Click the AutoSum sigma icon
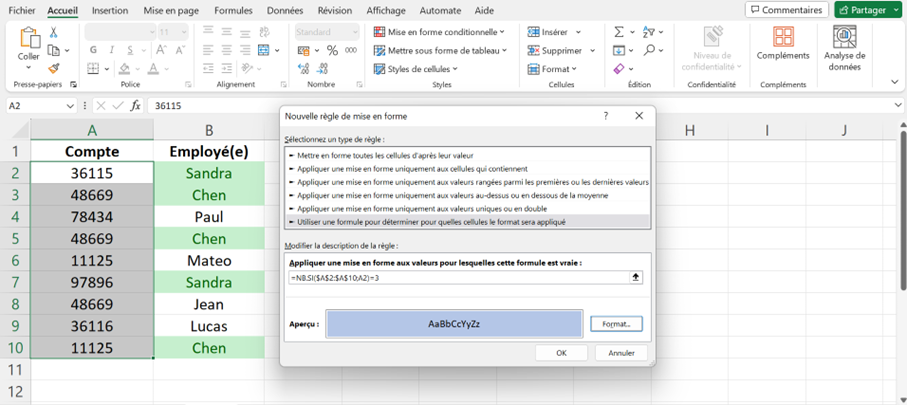Viewport: 907px width, 405px height. point(619,32)
